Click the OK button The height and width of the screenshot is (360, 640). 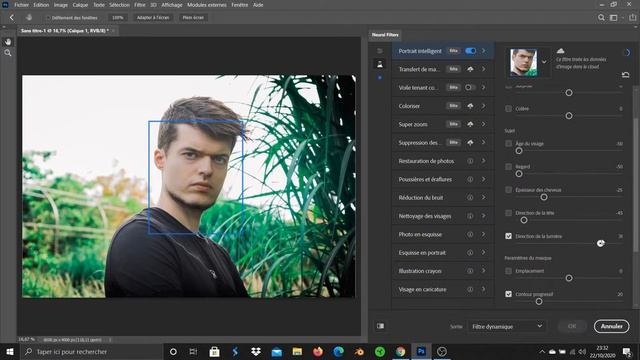572,326
